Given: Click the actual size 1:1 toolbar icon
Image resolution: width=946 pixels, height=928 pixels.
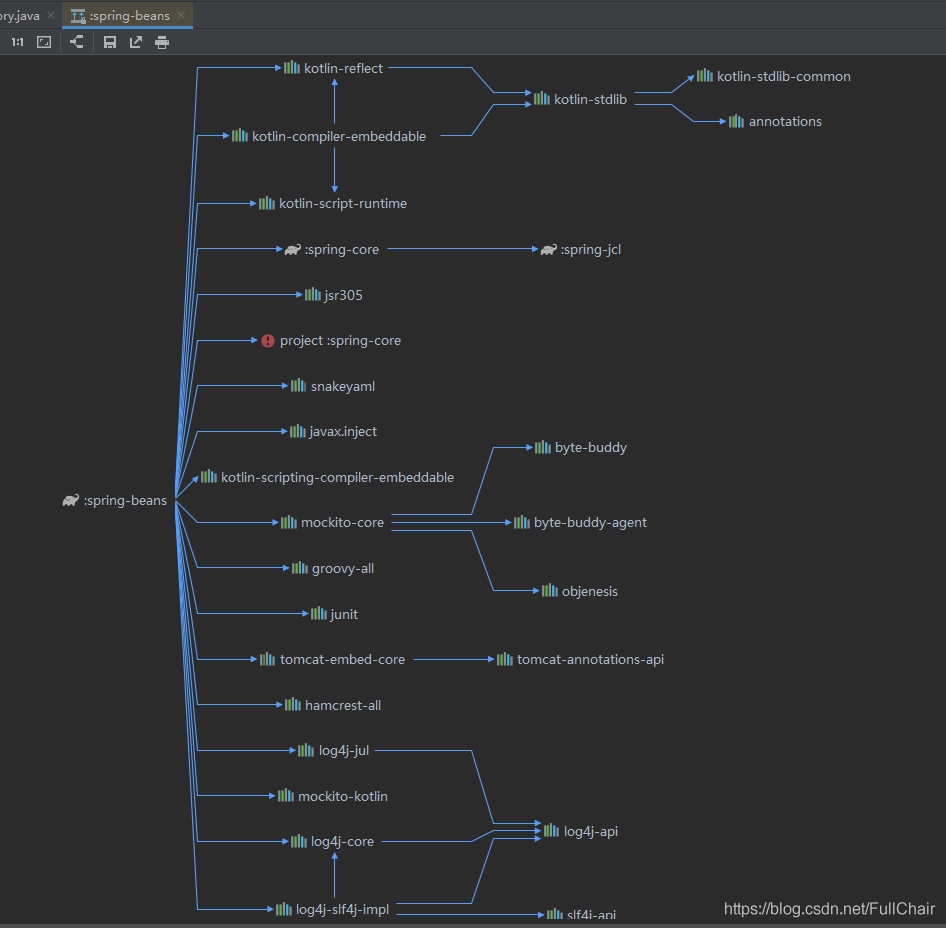Looking at the screenshot, I should [17, 42].
